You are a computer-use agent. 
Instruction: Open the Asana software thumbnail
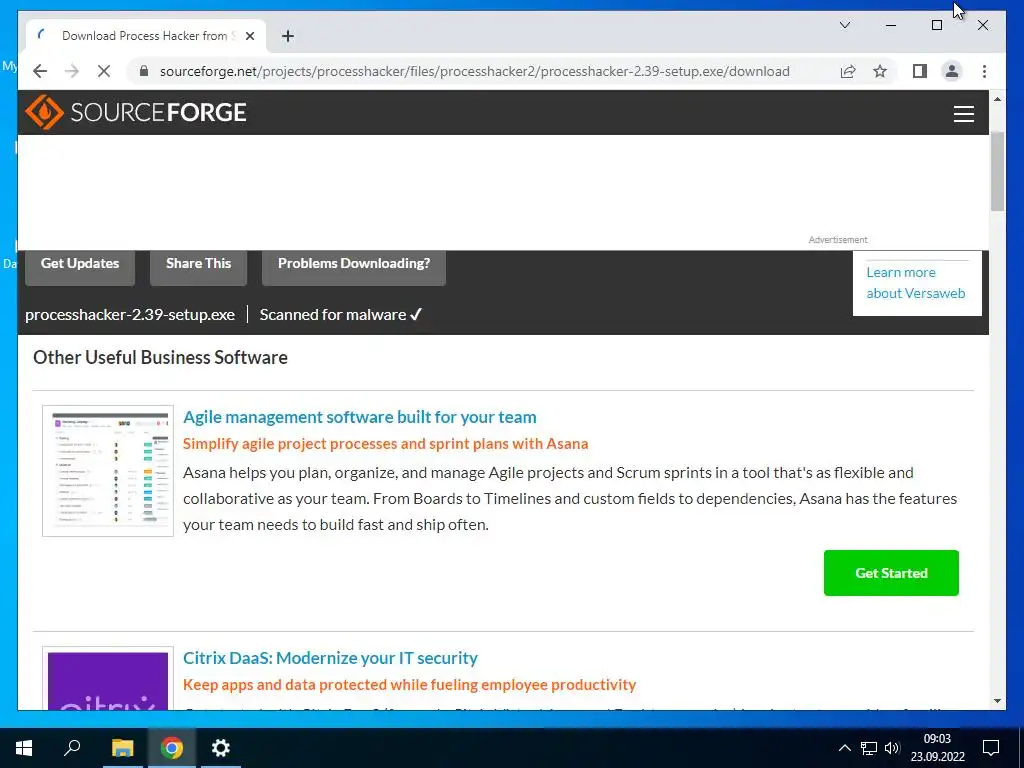[108, 471]
